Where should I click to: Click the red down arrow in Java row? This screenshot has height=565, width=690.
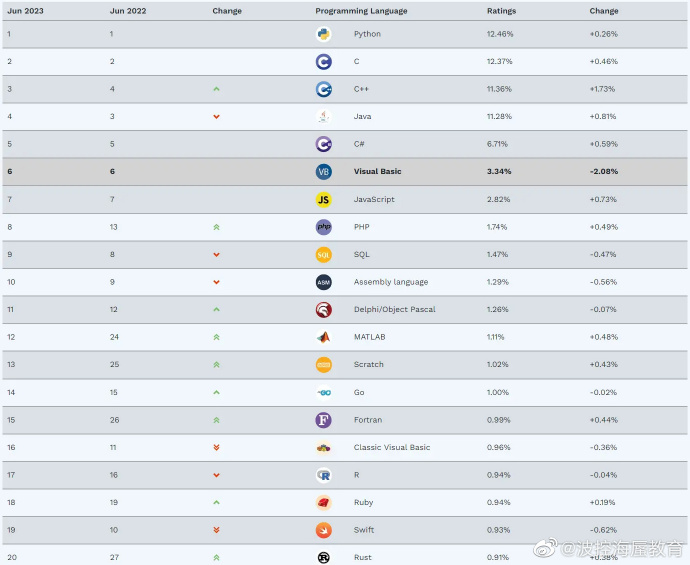point(216,117)
